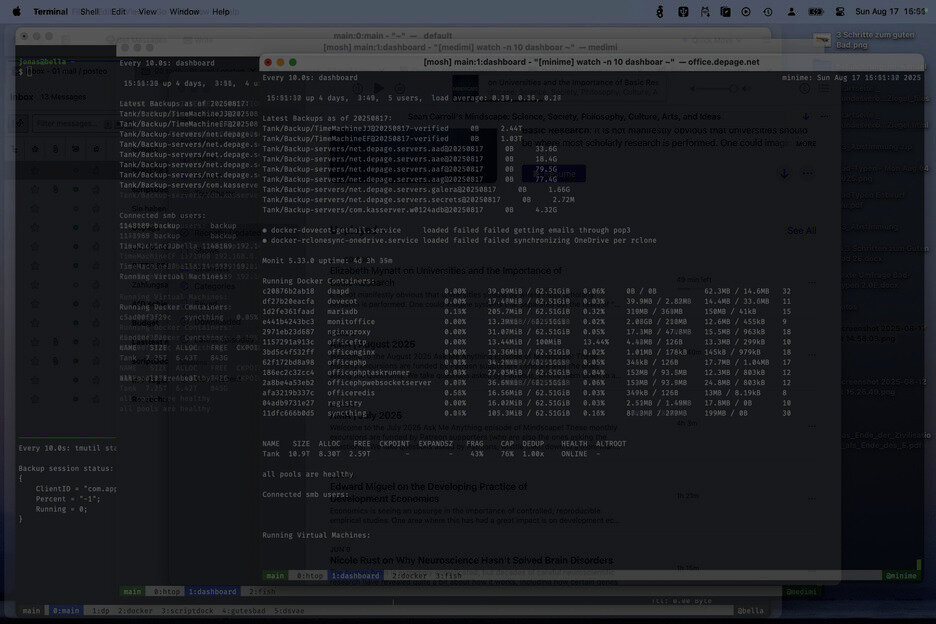This screenshot has width=936, height=624.
Task: Open the Shell menu
Action: pos(90,11)
